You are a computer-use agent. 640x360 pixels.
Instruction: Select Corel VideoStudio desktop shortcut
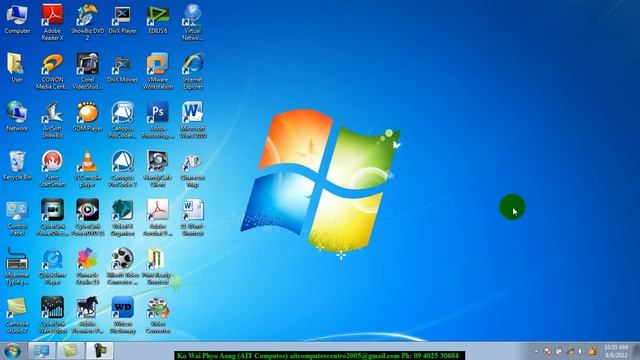[87, 71]
